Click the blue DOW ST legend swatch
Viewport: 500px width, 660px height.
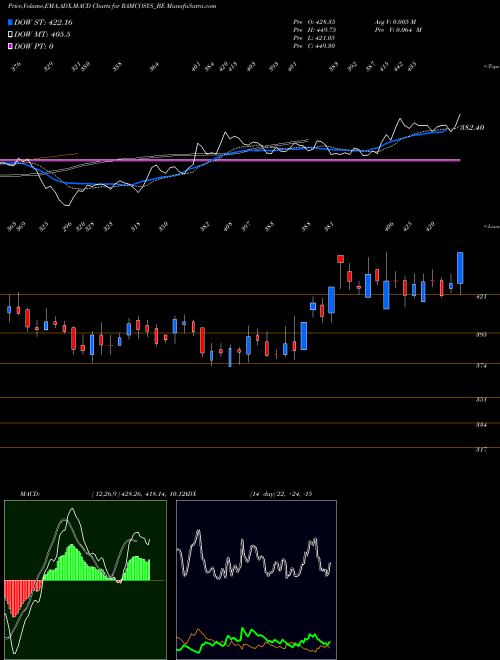coord(10,22)
